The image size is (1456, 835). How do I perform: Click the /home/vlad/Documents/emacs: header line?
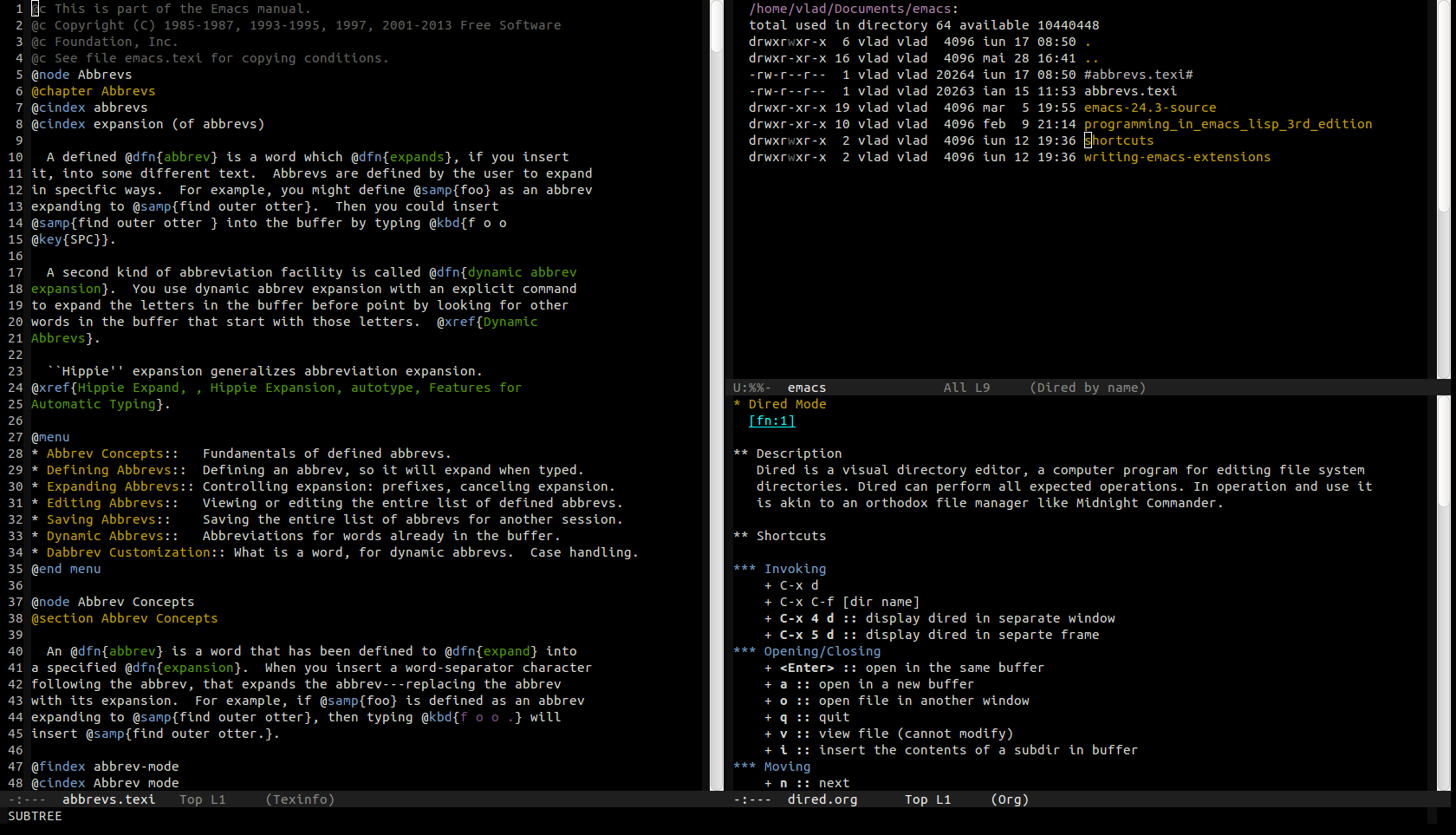click(x=854, y=9)
